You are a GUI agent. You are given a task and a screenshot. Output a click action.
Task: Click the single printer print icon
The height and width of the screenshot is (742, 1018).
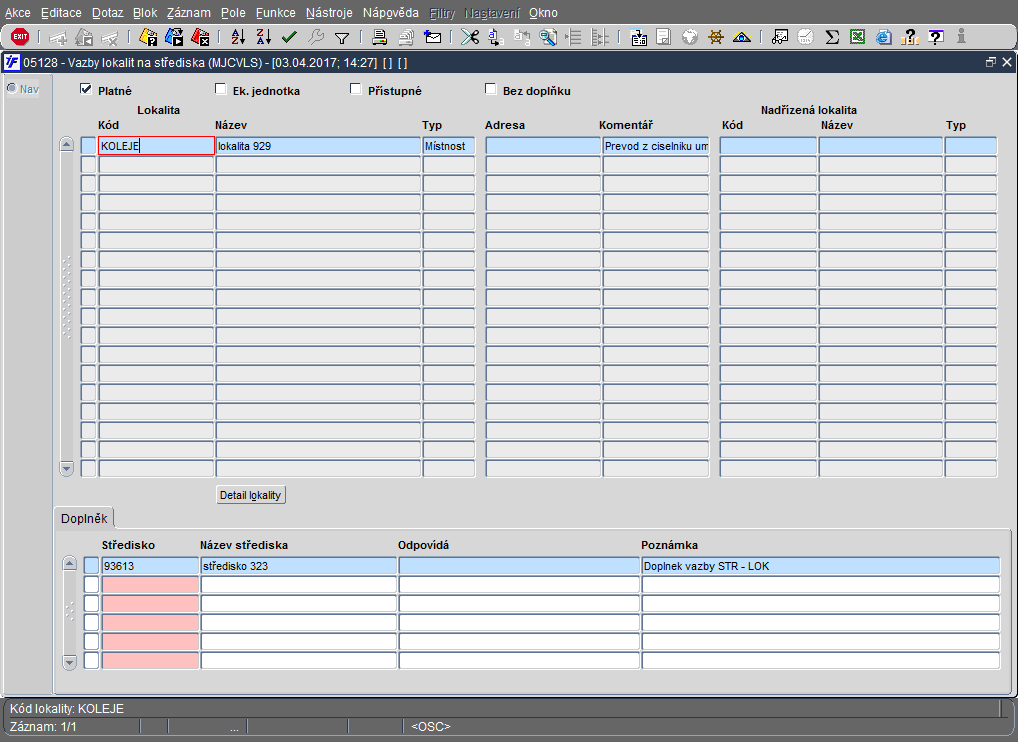click(380, 37)
